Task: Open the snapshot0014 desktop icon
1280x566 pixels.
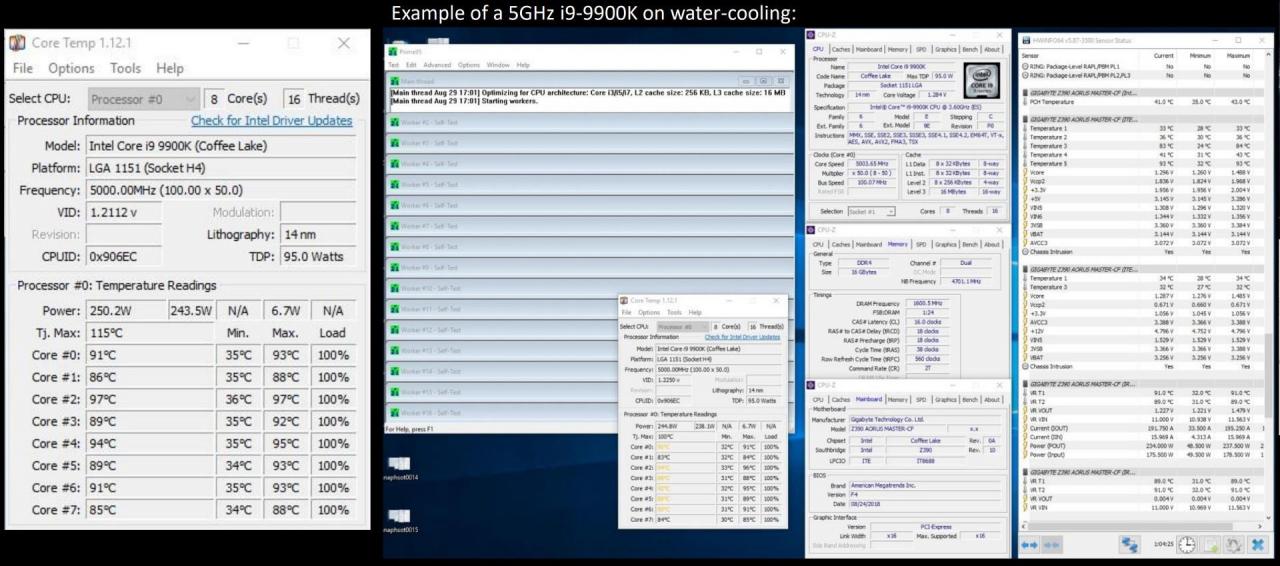Action: [400, 467]
